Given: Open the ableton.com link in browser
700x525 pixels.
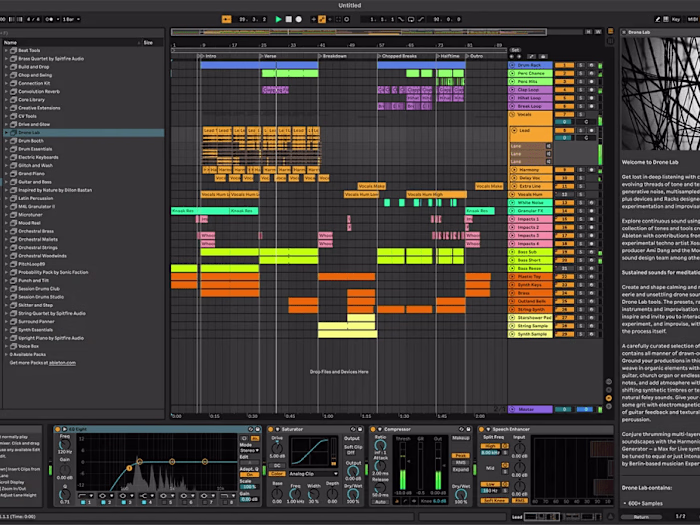Looking at the screenshot, I should point(62,363).
